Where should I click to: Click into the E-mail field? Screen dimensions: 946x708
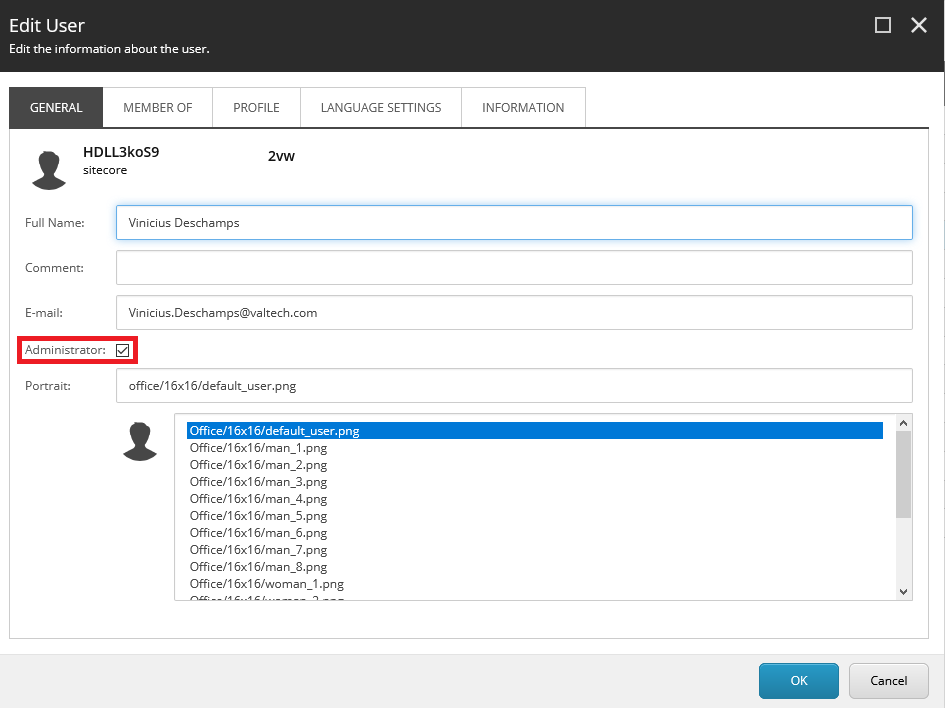click(x=514, y=312)
